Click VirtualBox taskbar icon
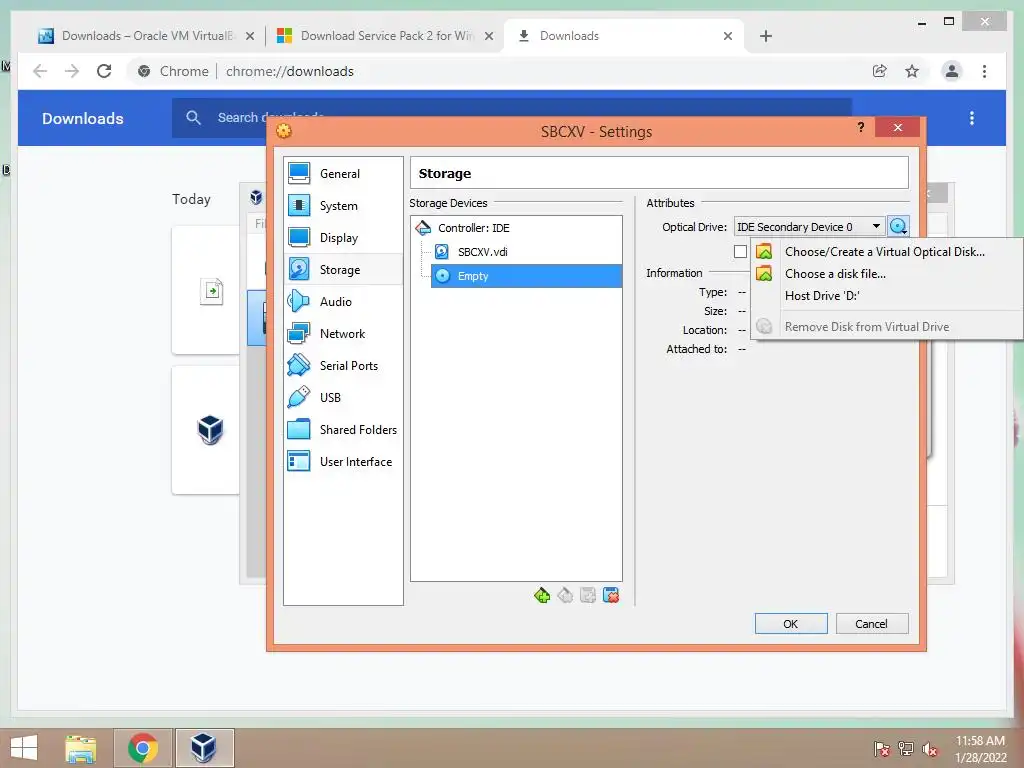Image resolution: width=1024 pixels, height=768 pixels. (204, 748)
